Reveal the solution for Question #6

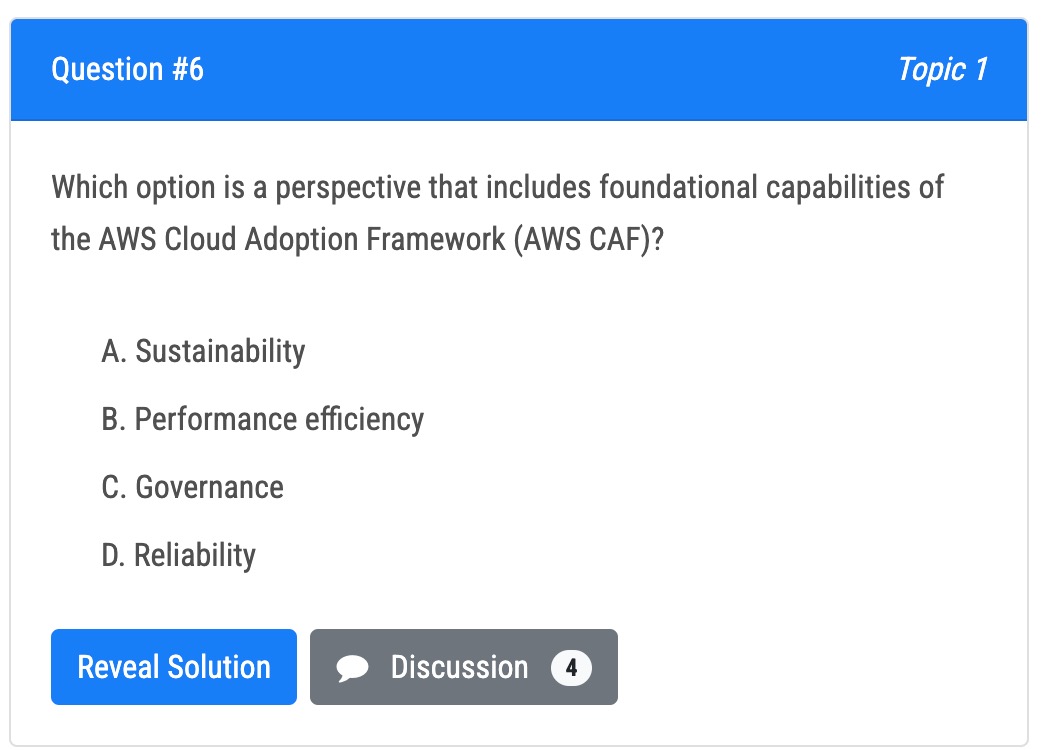[173, 667]
